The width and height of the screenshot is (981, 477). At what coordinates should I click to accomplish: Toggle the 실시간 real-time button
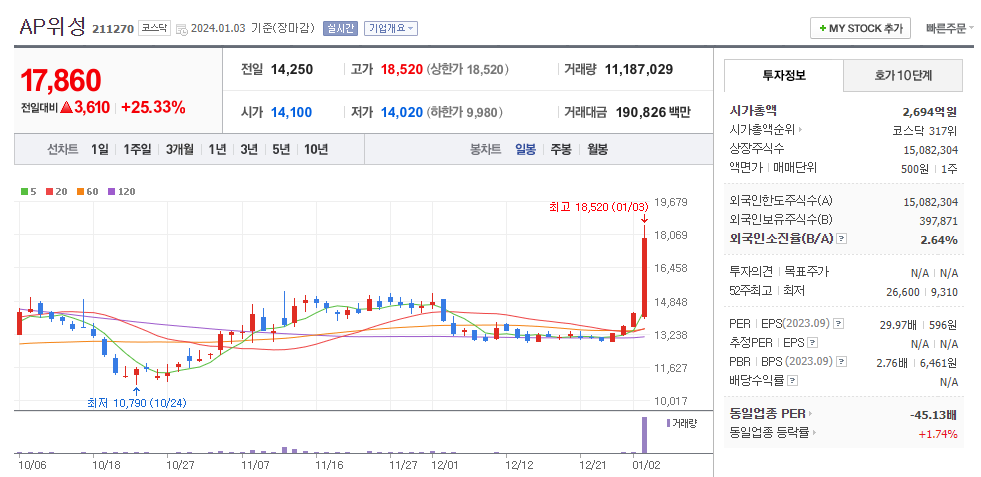click(x=340, y=28)
